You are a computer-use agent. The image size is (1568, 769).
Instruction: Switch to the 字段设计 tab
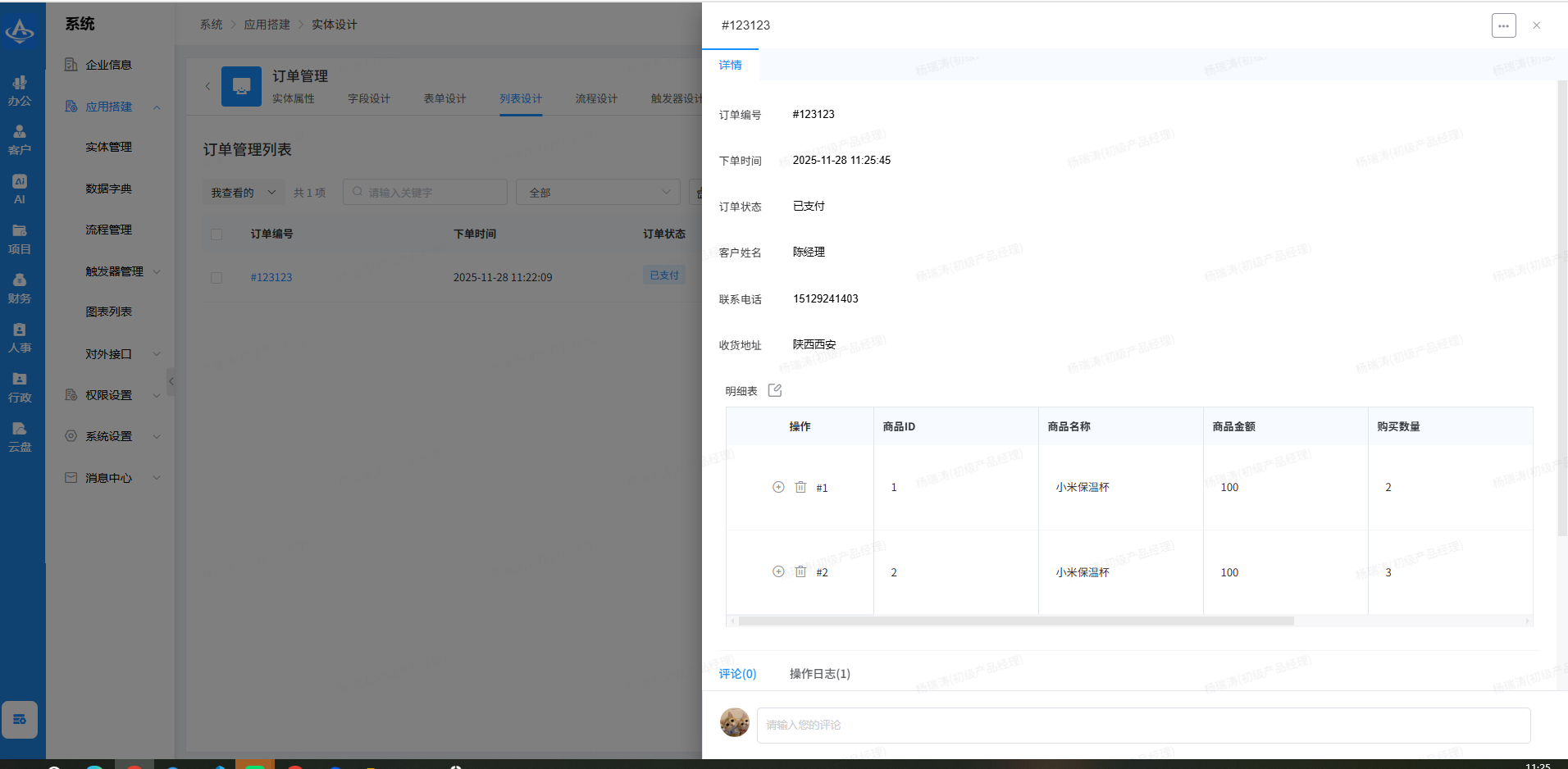(368, 98)
